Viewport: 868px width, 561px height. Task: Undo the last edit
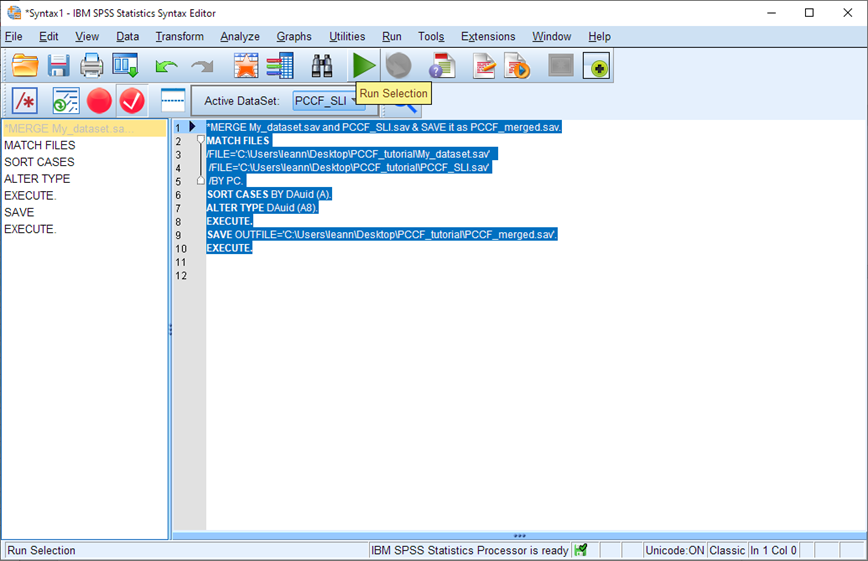[x=166, y=66]
